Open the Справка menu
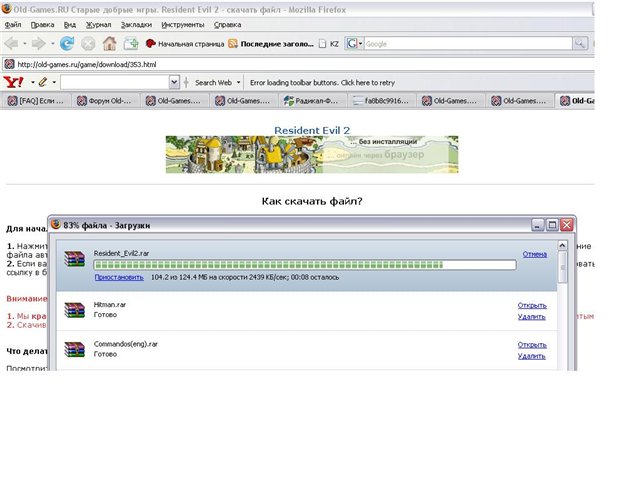The image size is (640, 480). (x=227, y=24)
